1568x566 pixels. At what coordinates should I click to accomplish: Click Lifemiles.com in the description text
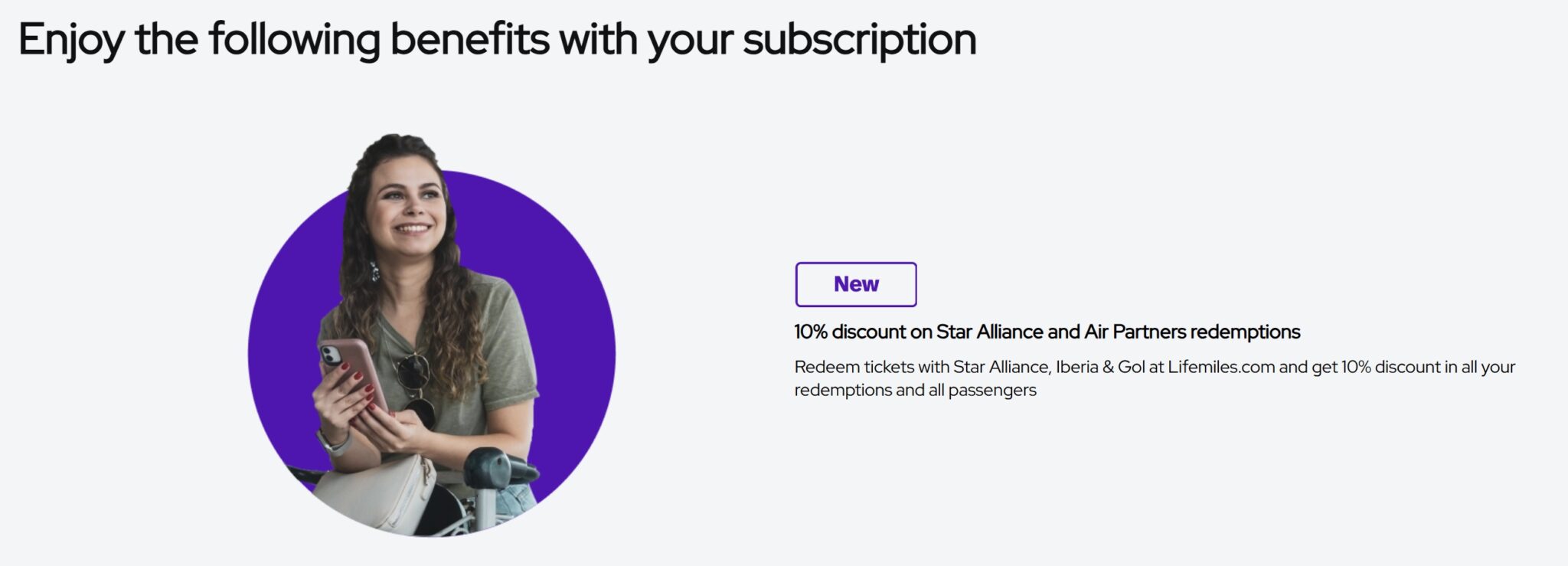[1220, 367]
